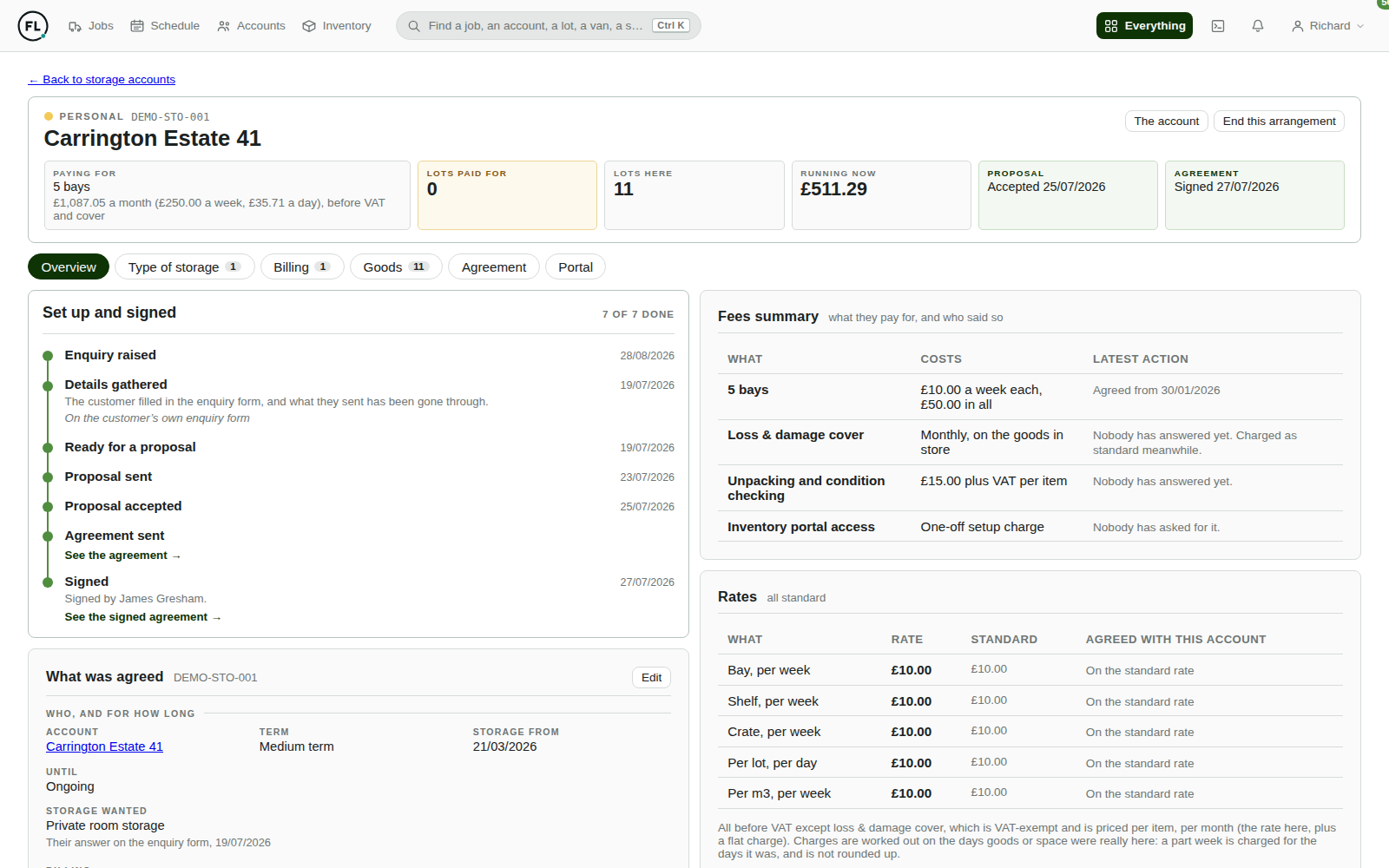Image resolution: width=1389 pixels, height=868 pixels.
Task: Switch to the Agreement tab
Action: 494,267
